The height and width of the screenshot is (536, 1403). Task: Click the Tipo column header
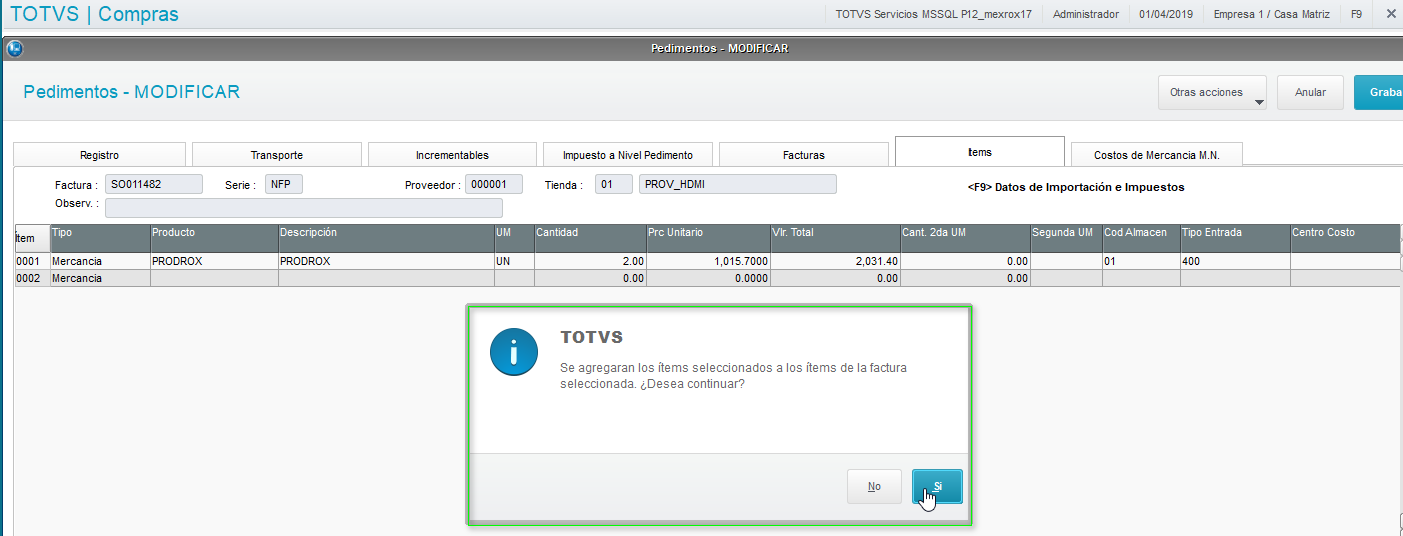(x=100, y=238)
